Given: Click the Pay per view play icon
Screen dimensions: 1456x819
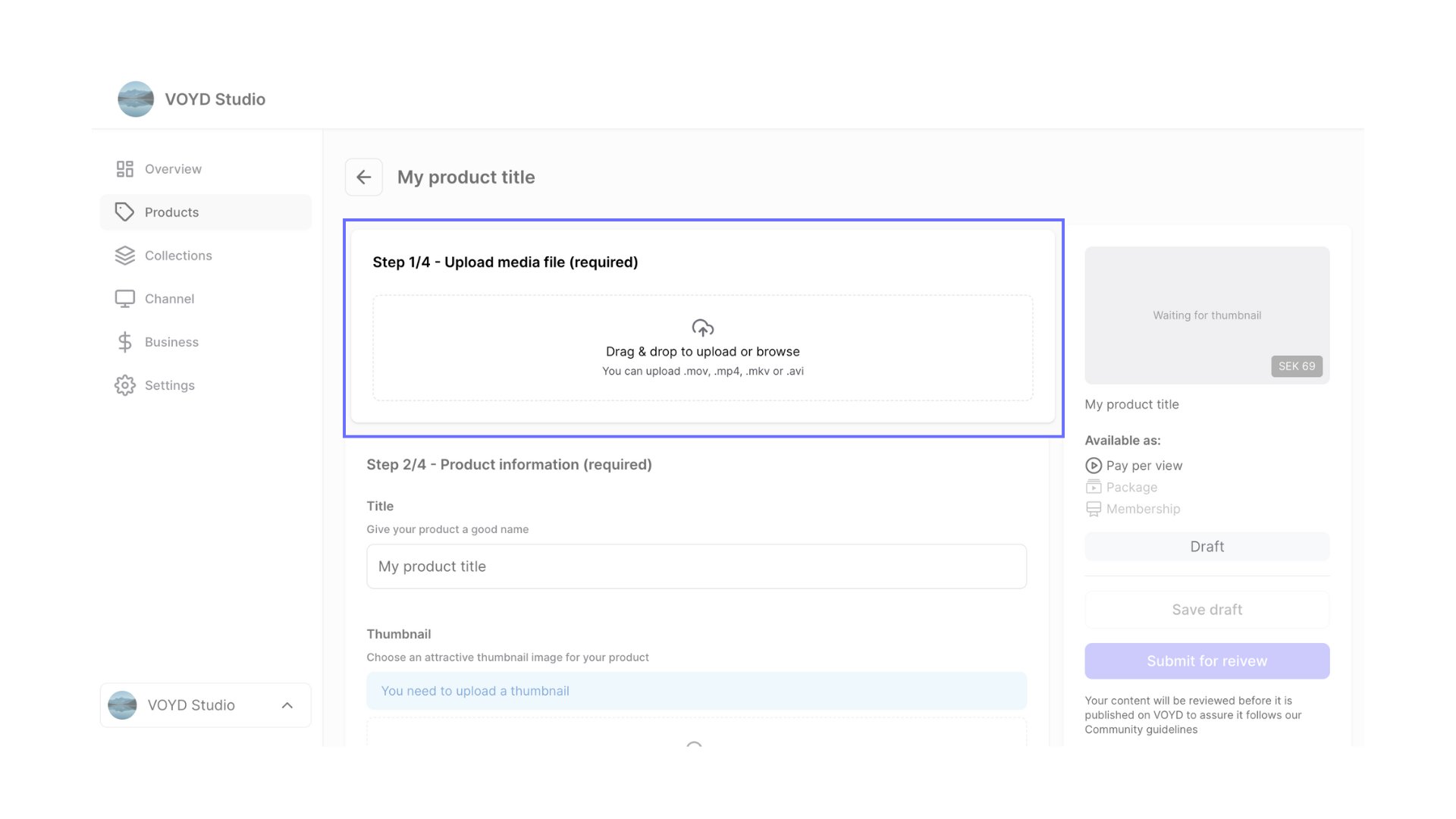Looking at the screenshot, I should click(x=1093, y=465).
